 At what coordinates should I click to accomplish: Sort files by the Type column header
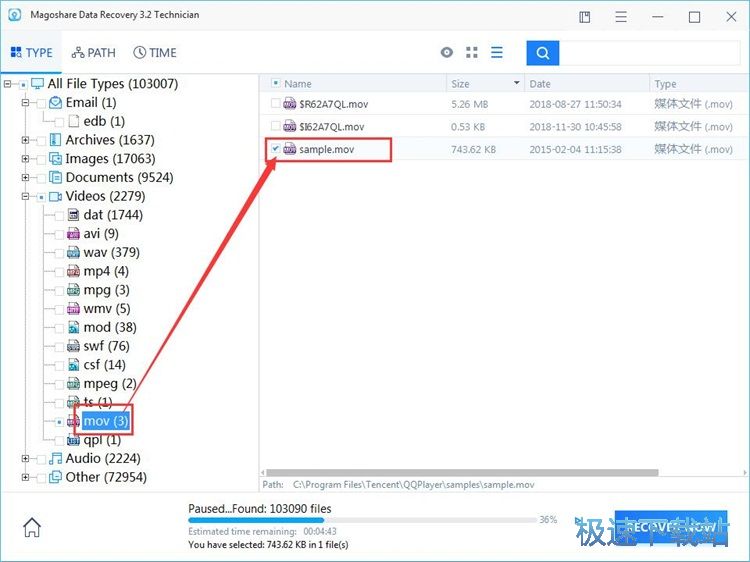(x=699, y=83)
